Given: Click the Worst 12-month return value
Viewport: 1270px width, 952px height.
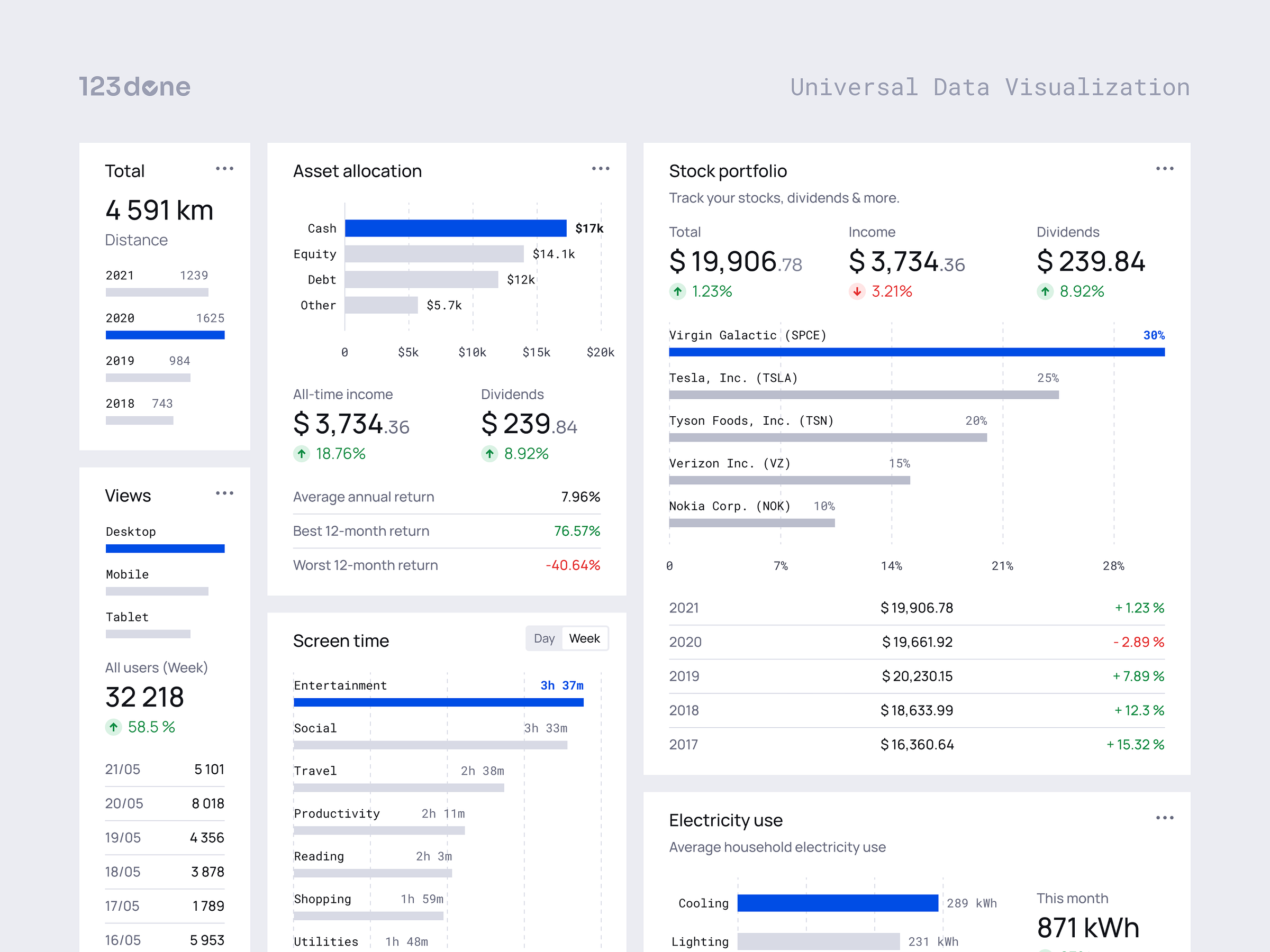Looking at the screenshot, I should tap(574, 565).
